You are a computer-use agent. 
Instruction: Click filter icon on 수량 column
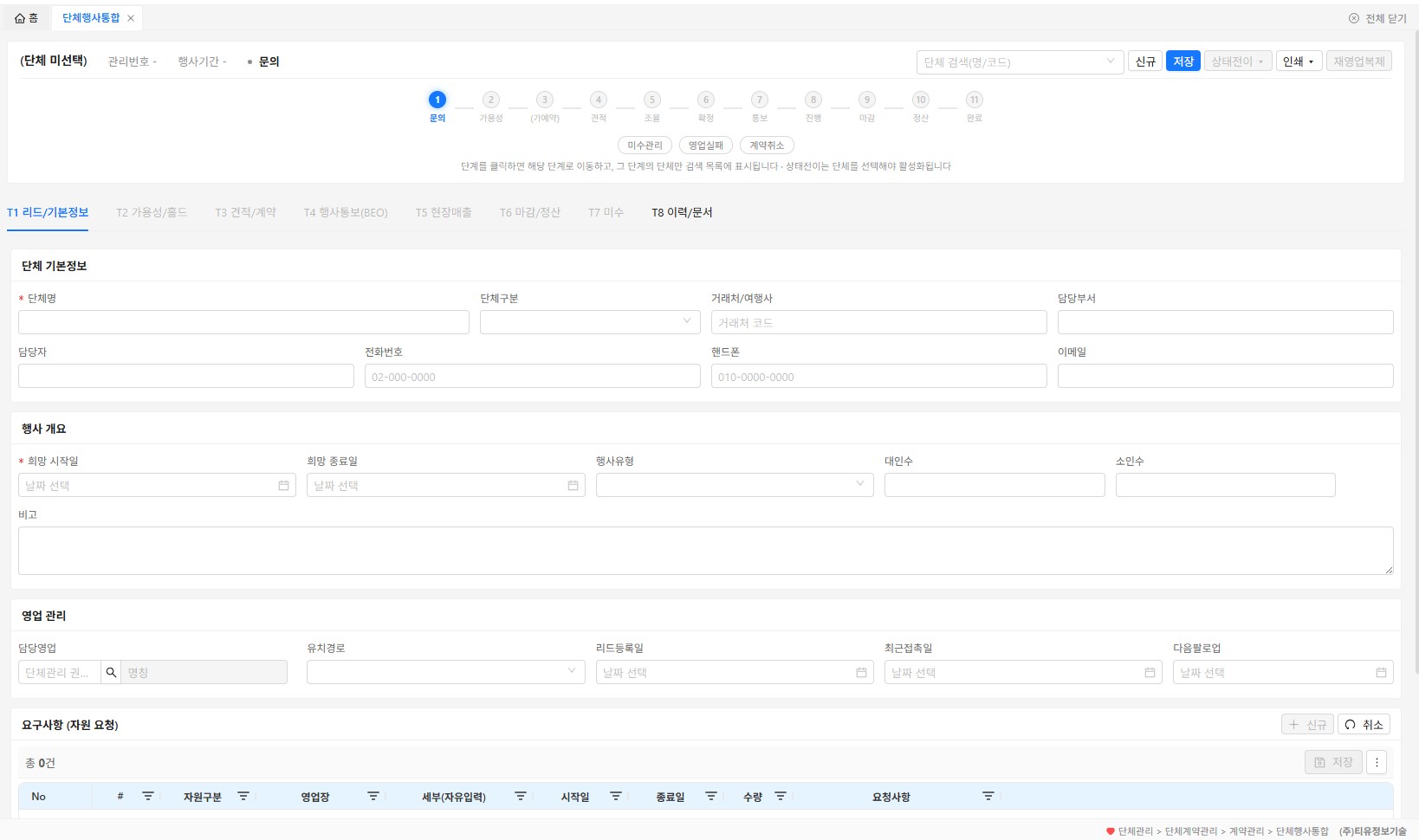(x=781, y=796)
